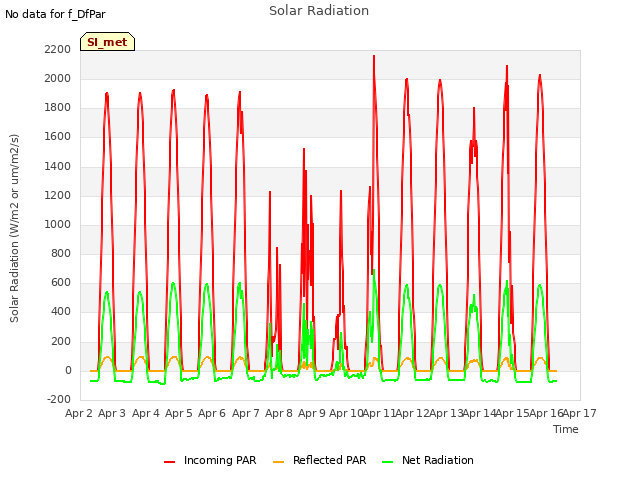Toggle Net Radiation legend entry

click(x=428, y=460)
